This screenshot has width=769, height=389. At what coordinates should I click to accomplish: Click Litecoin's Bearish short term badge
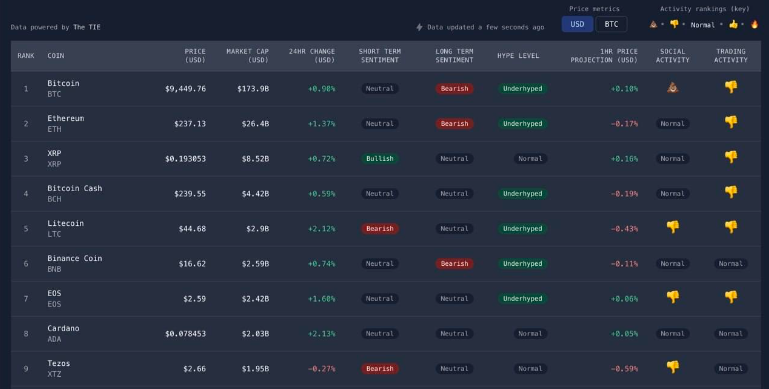tap(380, 229)
